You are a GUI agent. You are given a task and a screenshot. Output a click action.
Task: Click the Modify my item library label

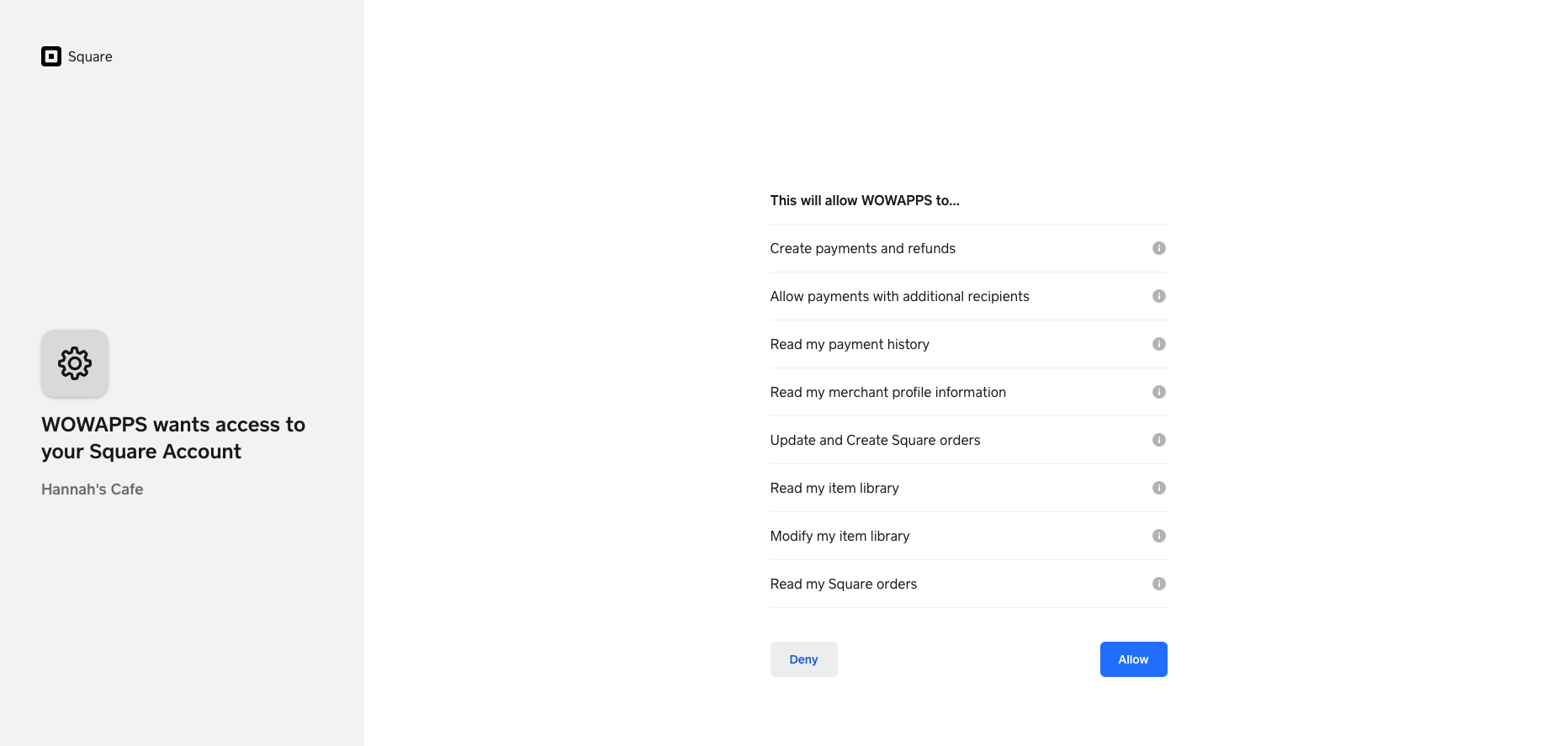click(840, 536)
